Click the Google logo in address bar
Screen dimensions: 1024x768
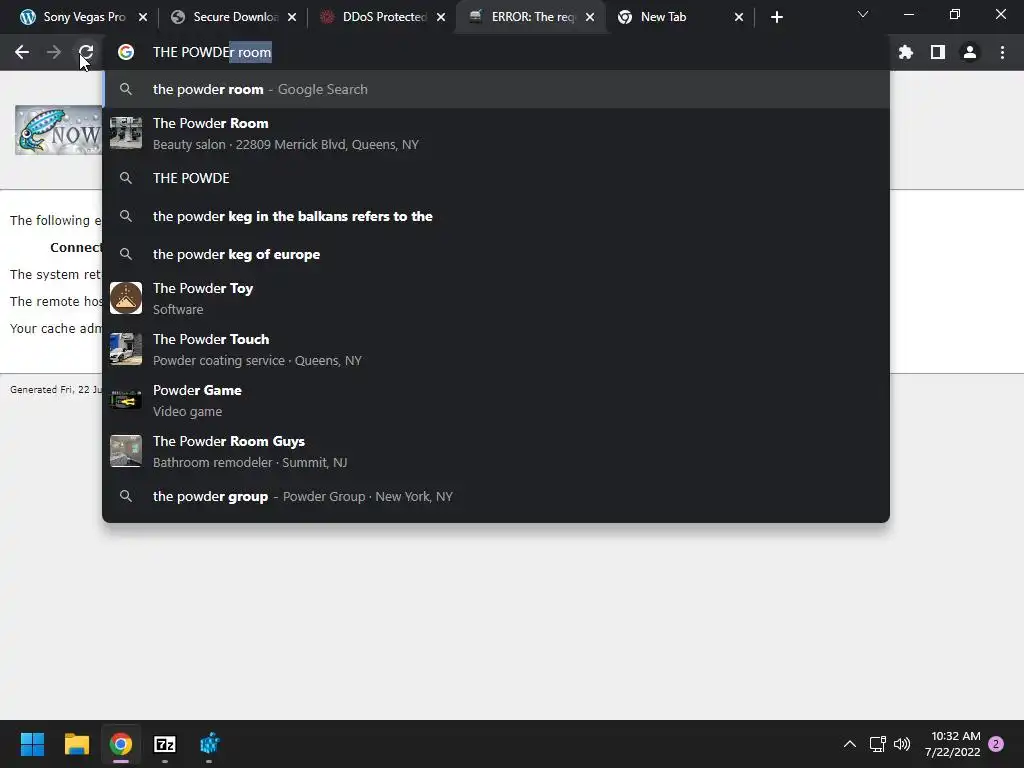126,52
